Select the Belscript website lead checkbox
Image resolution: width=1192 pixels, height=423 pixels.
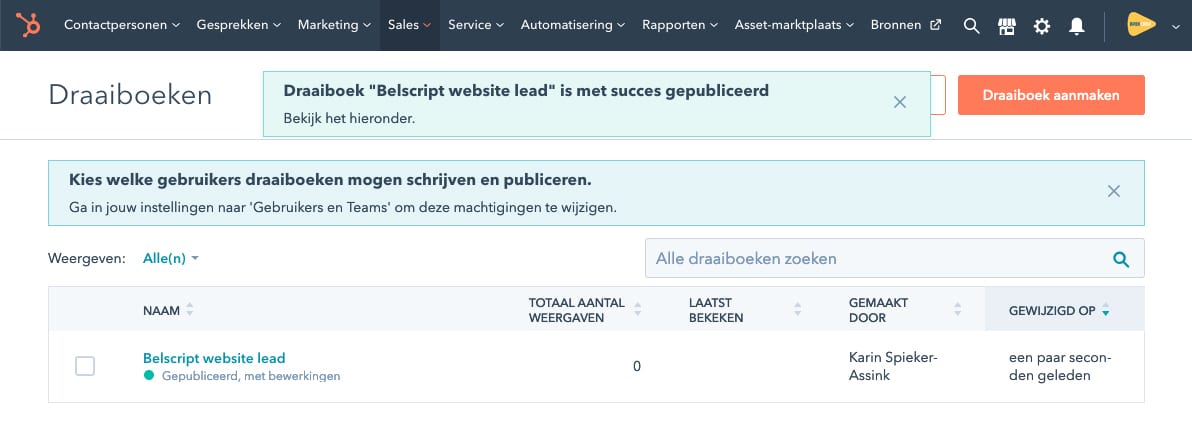point(85,366)
